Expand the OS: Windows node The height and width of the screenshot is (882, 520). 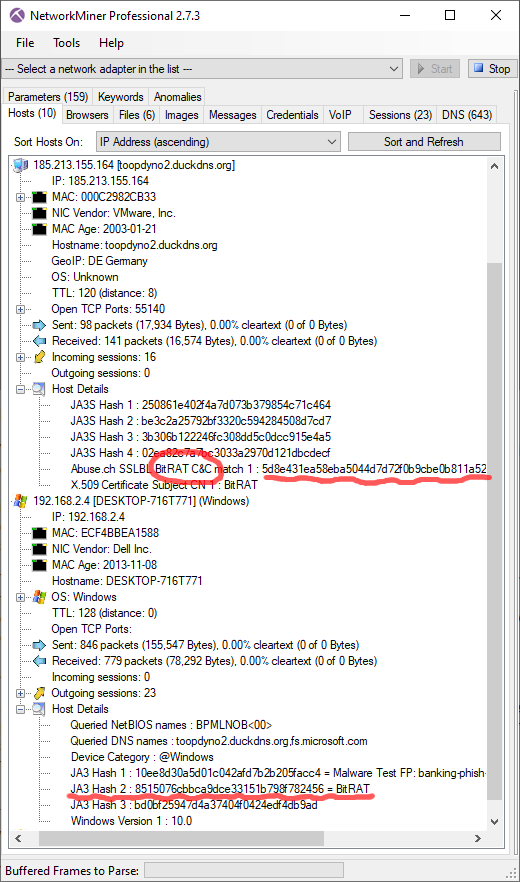(x=21, y=597)
